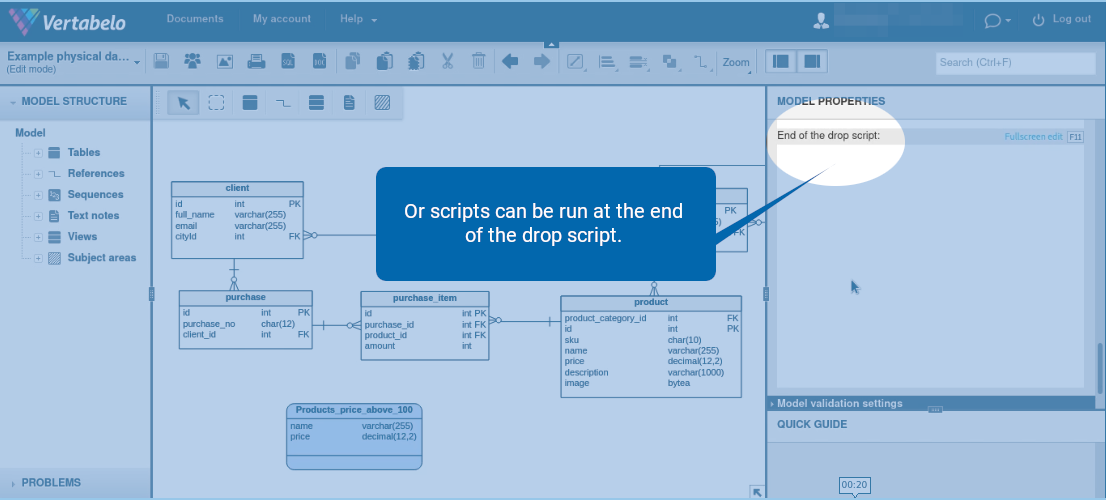Click the user profile icon
This screenshot has width=1106, height=500.
(821, 20)
